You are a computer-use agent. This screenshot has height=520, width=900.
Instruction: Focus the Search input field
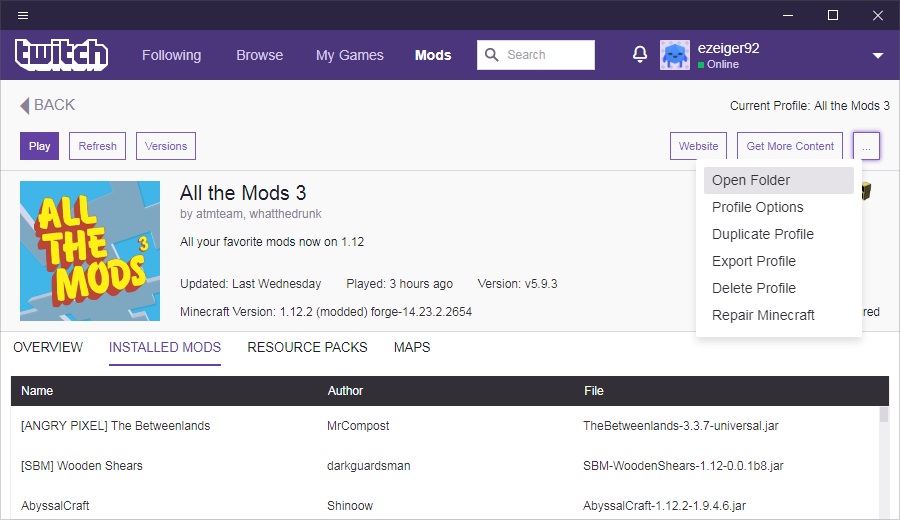(x=536, y=55)
